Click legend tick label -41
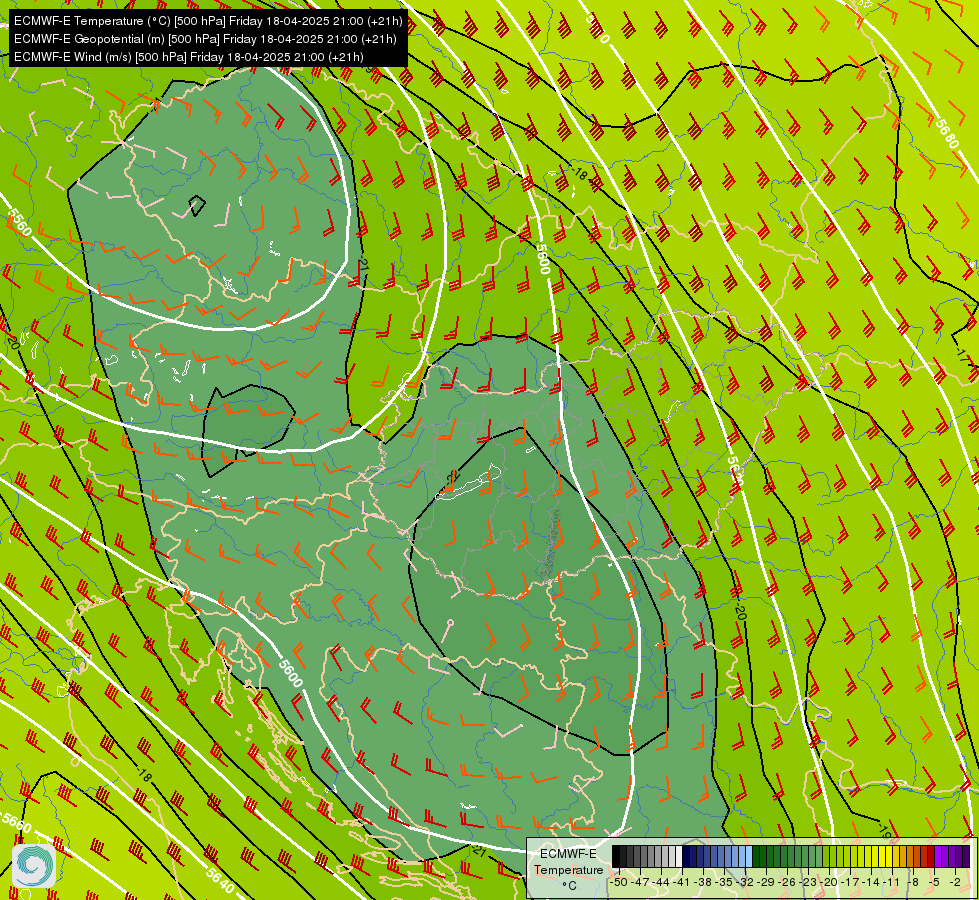Image resolution: width=979 pixels, height=900 pixels. (x=681, y=883)
